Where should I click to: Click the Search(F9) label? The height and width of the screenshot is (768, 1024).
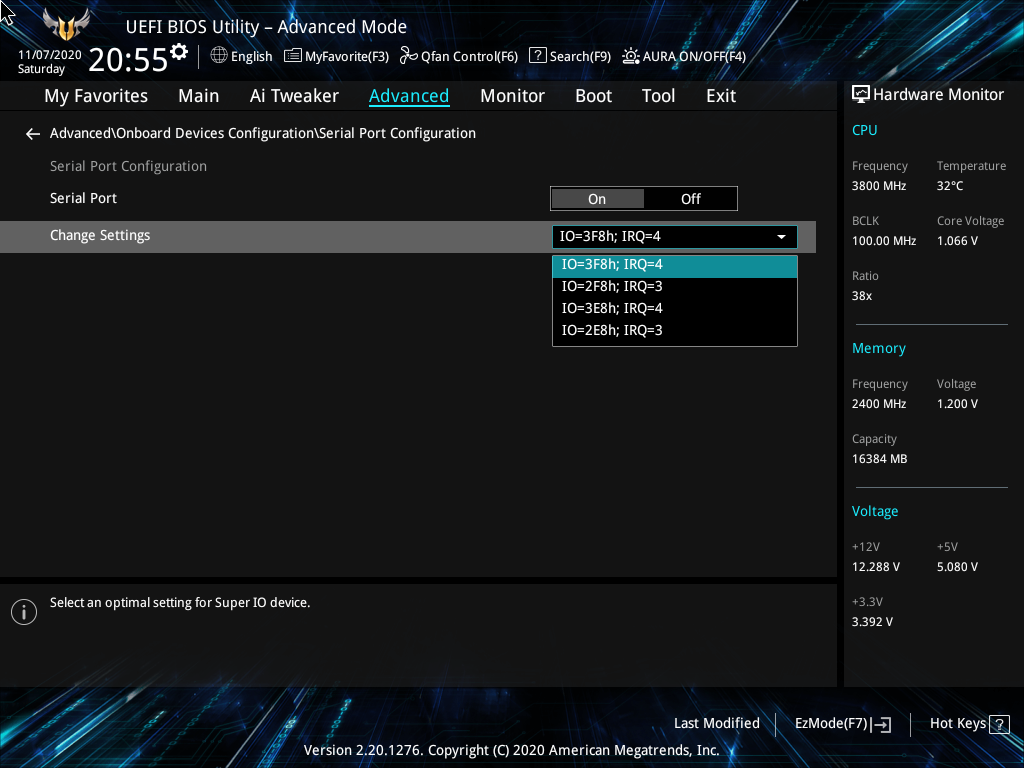coord(580,56)
